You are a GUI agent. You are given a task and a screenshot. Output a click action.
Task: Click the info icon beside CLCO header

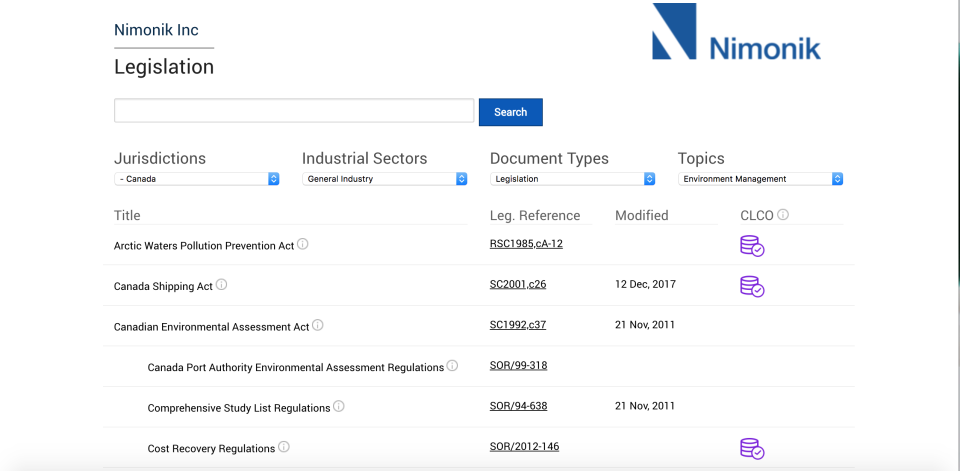point(783,215)
